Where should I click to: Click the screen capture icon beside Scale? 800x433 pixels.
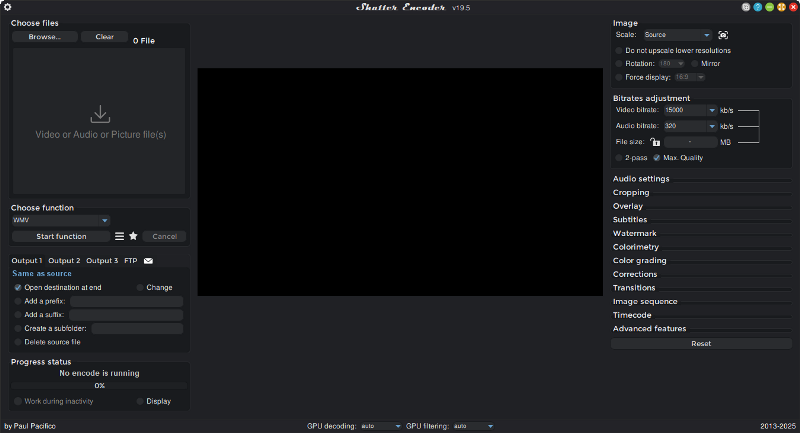point(723,35)
